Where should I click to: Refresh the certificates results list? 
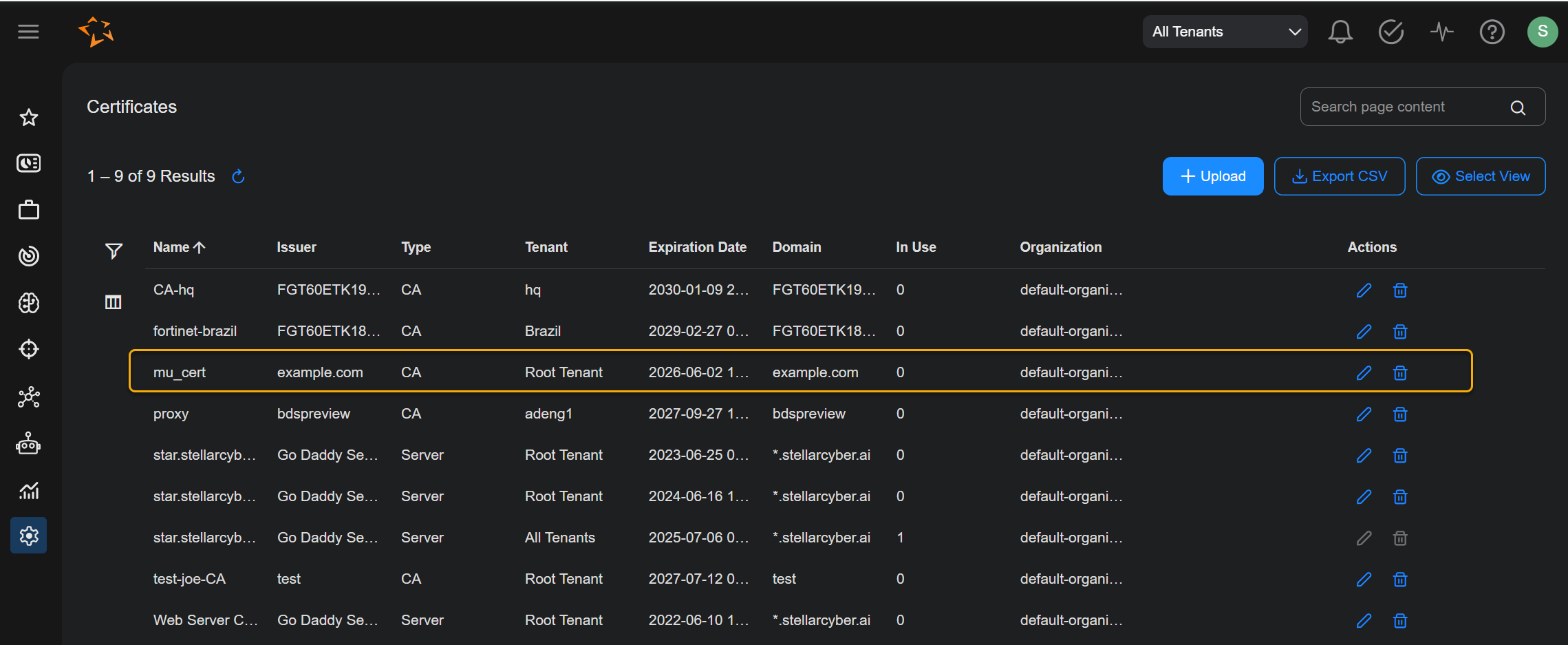(x=238, y=176)
